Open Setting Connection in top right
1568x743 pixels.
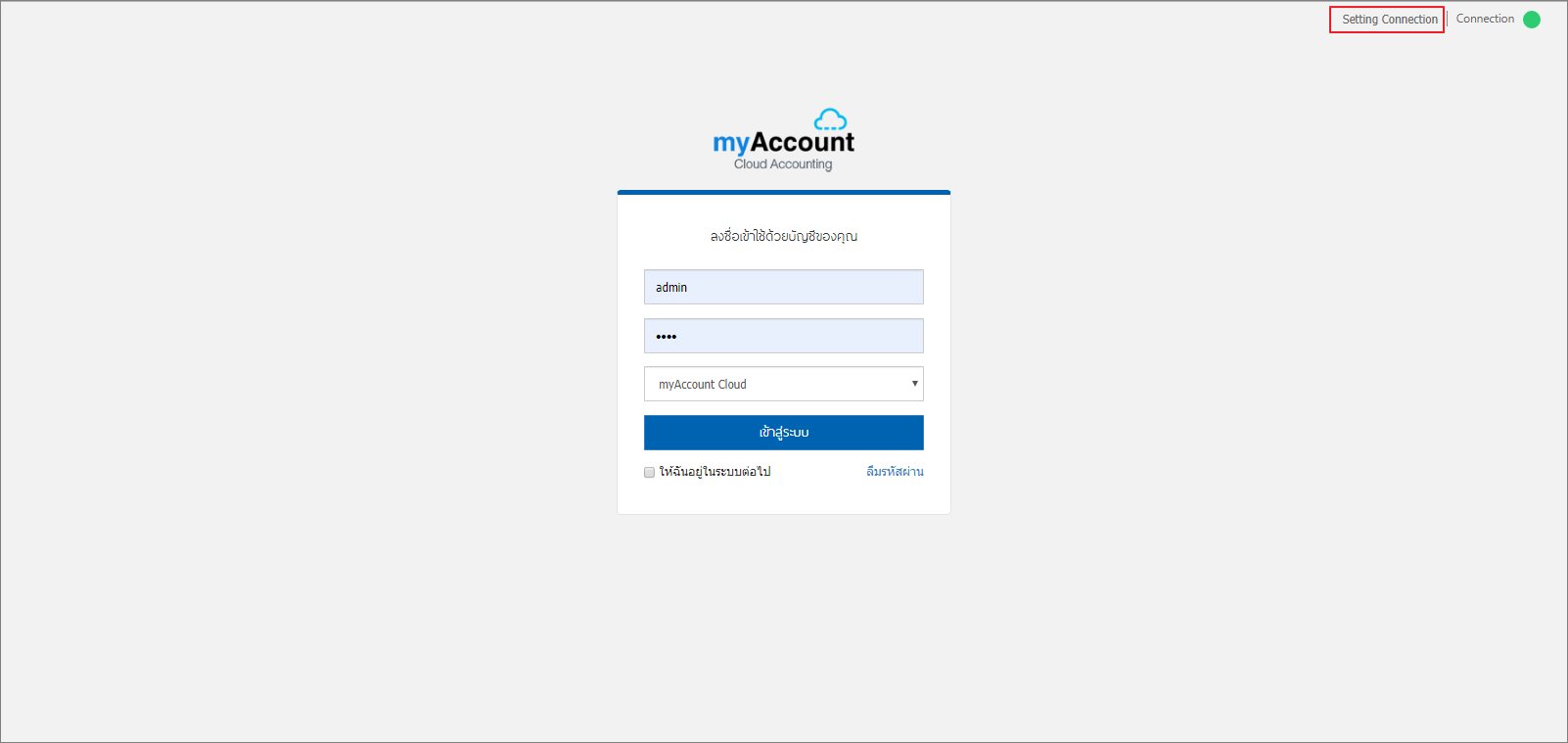1389,20
